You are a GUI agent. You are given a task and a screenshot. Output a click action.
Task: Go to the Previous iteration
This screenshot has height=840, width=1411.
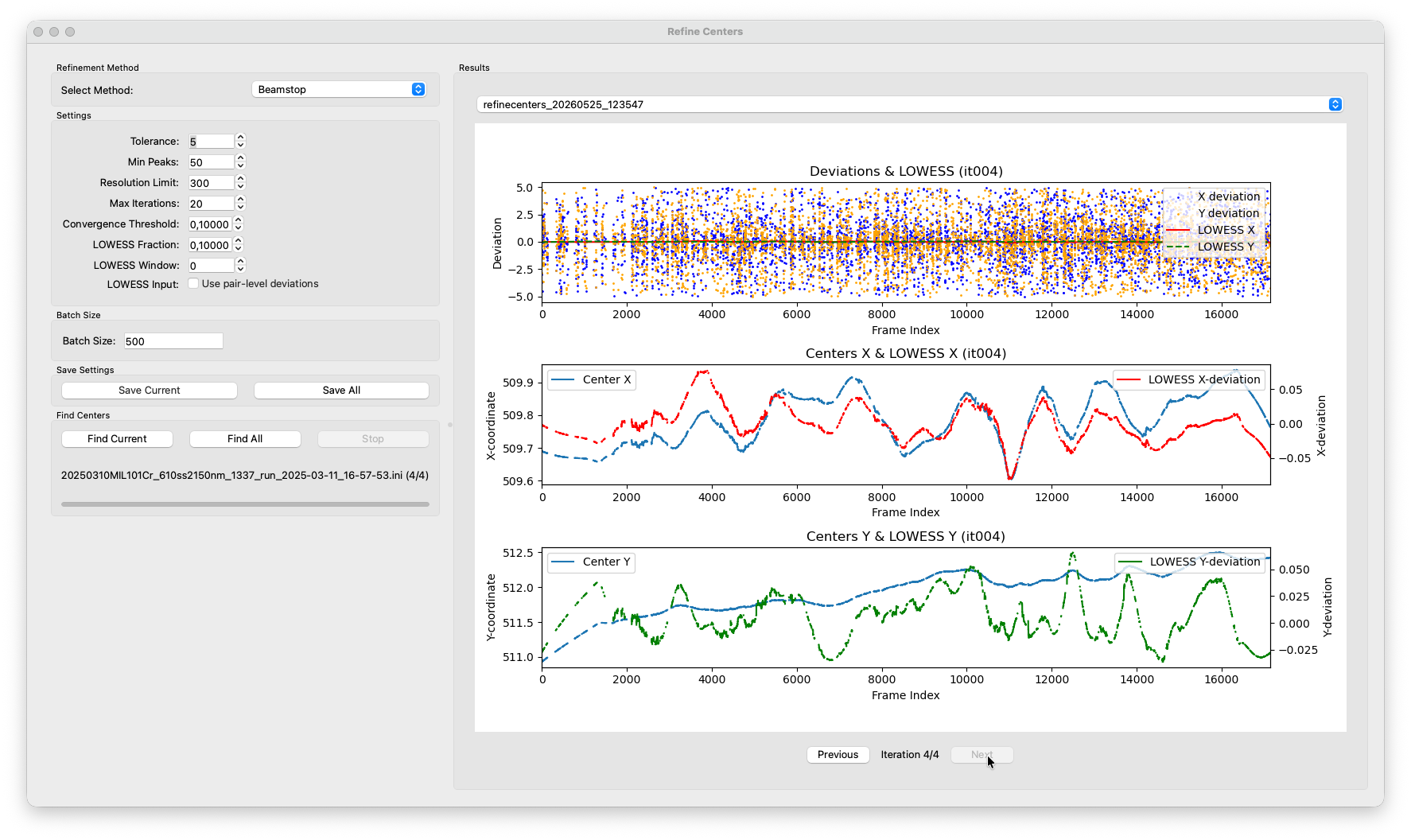click(x=838, y=755)
